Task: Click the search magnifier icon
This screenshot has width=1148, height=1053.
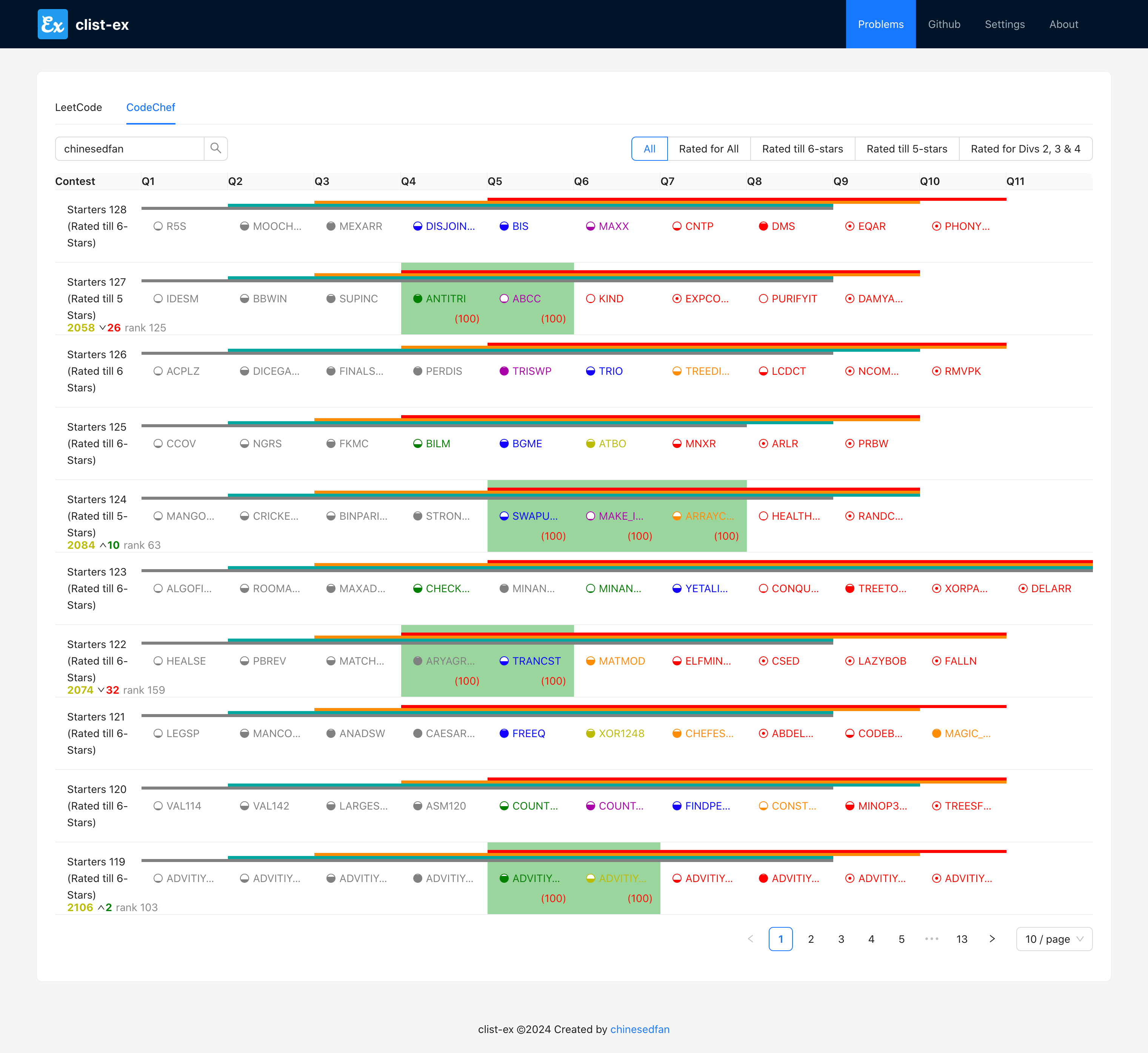Action: pos(215,148)
